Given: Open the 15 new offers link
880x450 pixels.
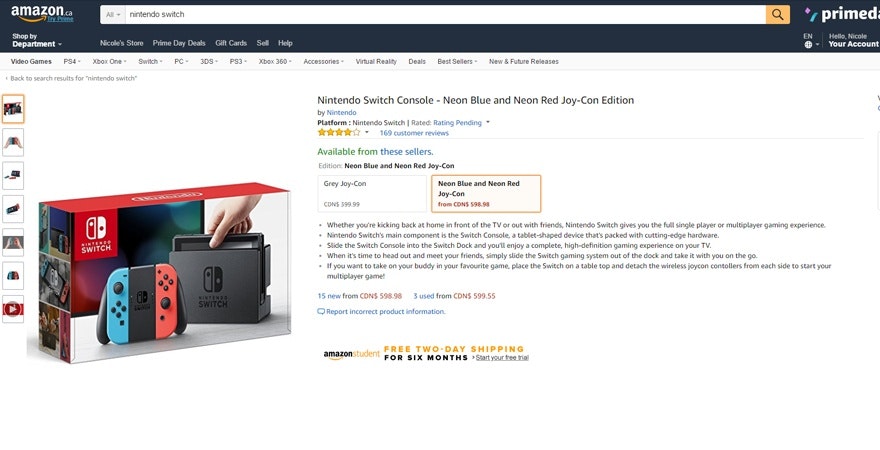Looking at the screenshot, I should coord(329,296).
